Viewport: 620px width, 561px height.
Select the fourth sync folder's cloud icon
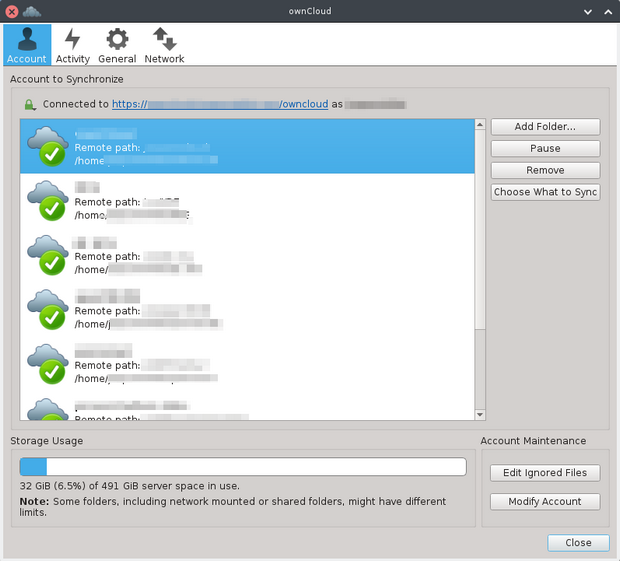[x=47, y=309]
